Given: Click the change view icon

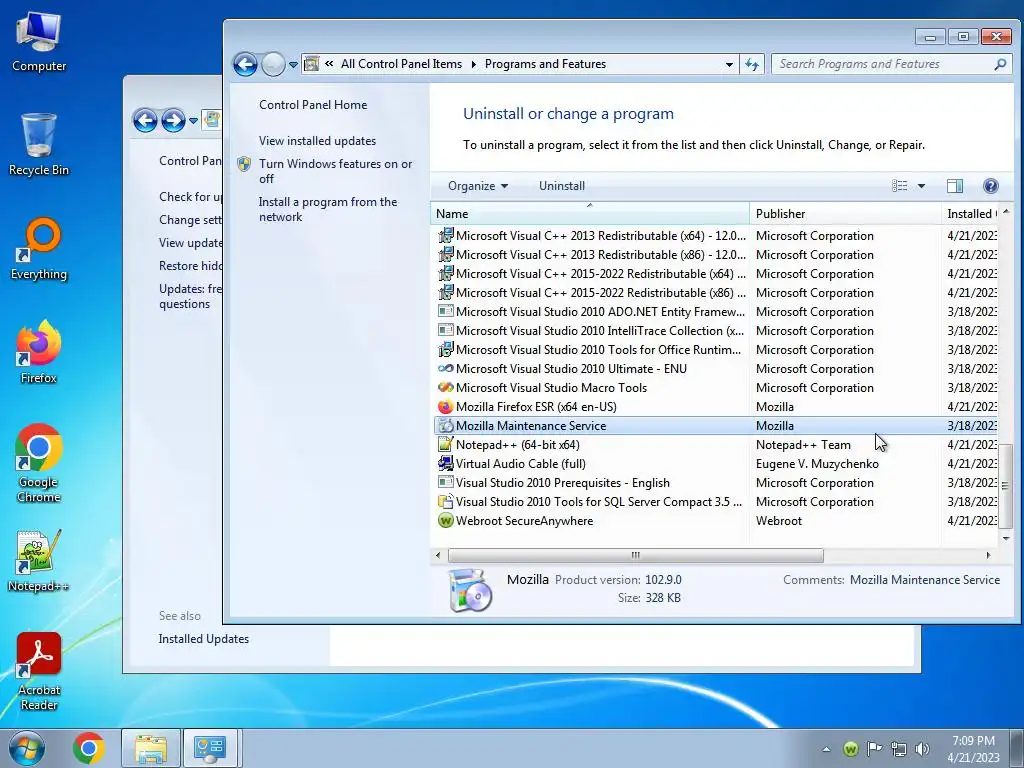Looking at the screenshot, I should (x=899, y=186).
